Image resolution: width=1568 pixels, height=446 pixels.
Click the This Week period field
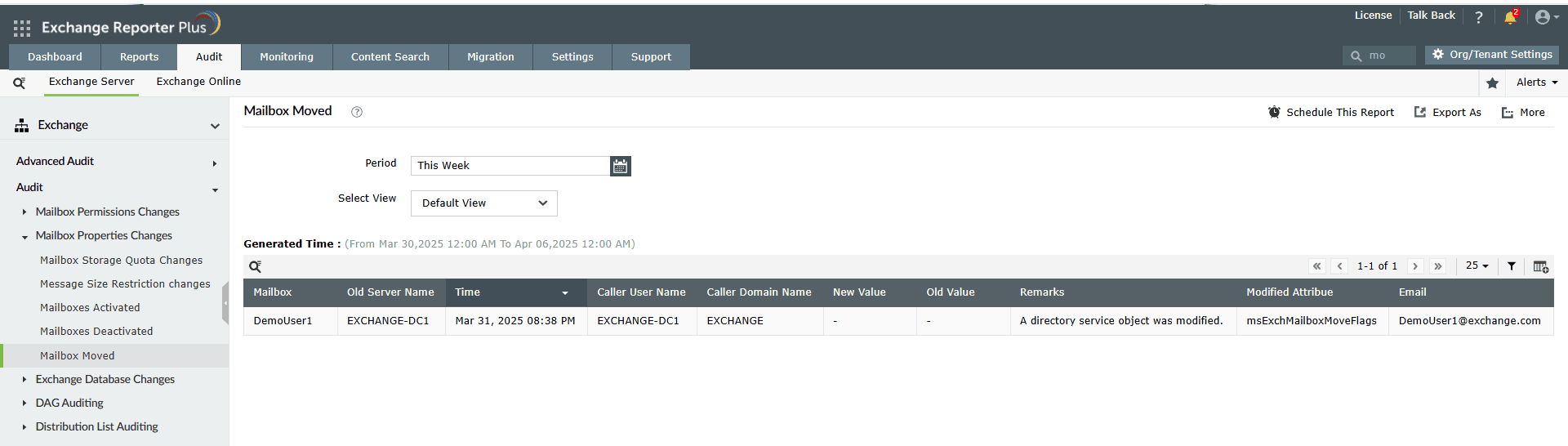pos(510,166)
